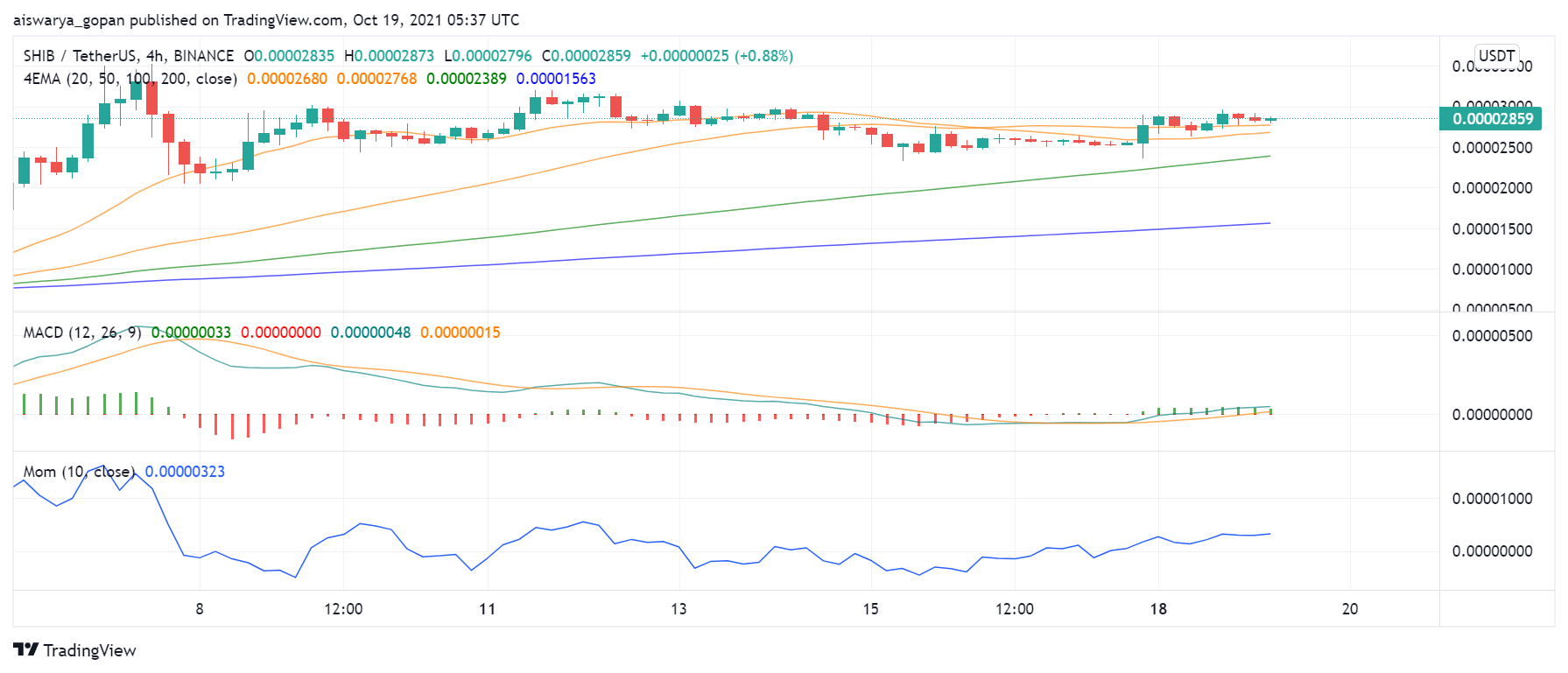The width and height of the screenshot is (1568, 673).
Task: Click the MACD histogram value 0.00000033
Action: pos(191,333)
